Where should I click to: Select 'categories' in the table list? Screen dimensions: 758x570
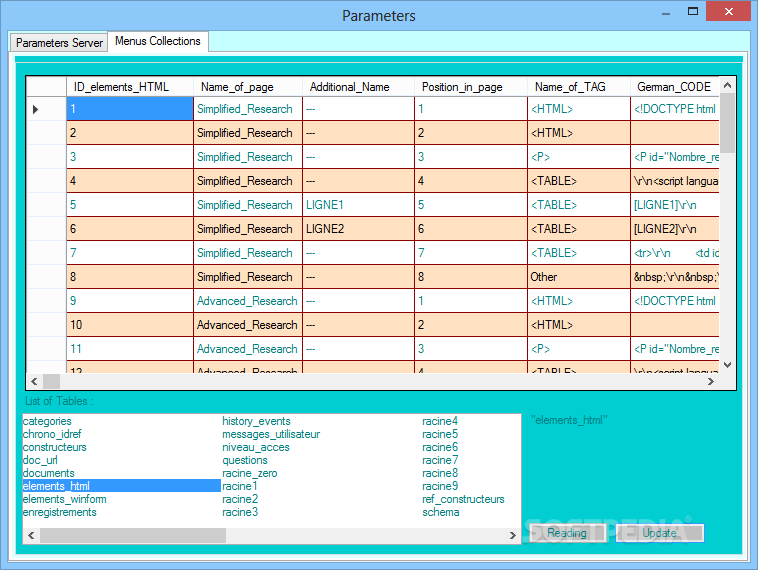pyautogui.click(x=47, y=421)
